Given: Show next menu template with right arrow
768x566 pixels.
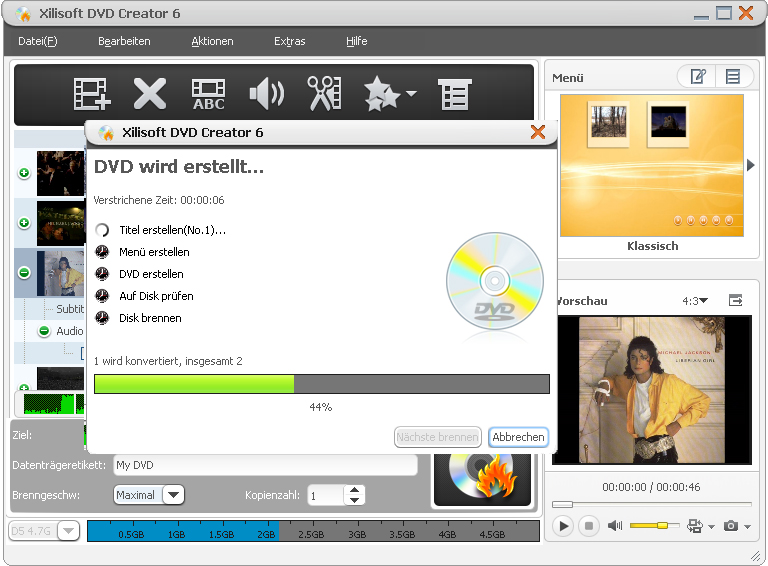Looking at the screenshot, I should [751, 165].
